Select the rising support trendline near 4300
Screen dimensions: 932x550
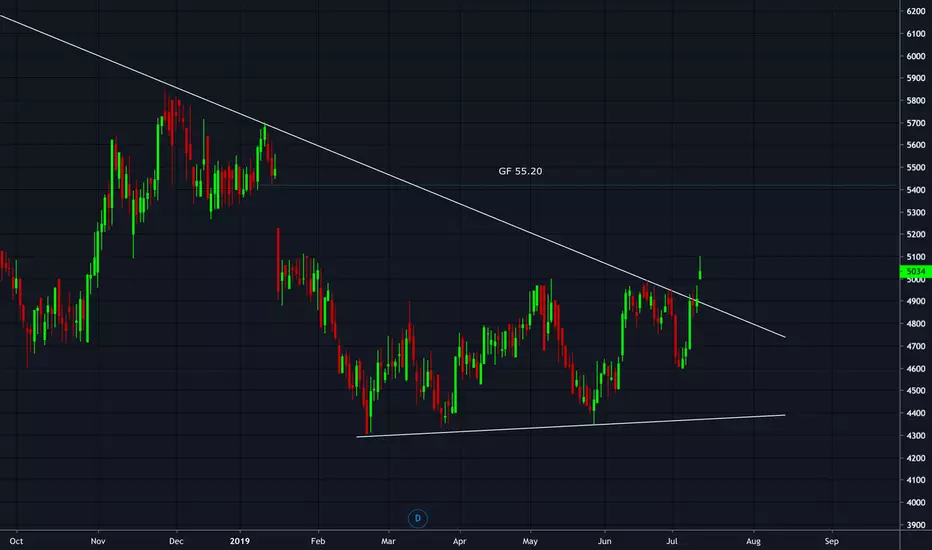pyautogui.click(x=571, y=426)
